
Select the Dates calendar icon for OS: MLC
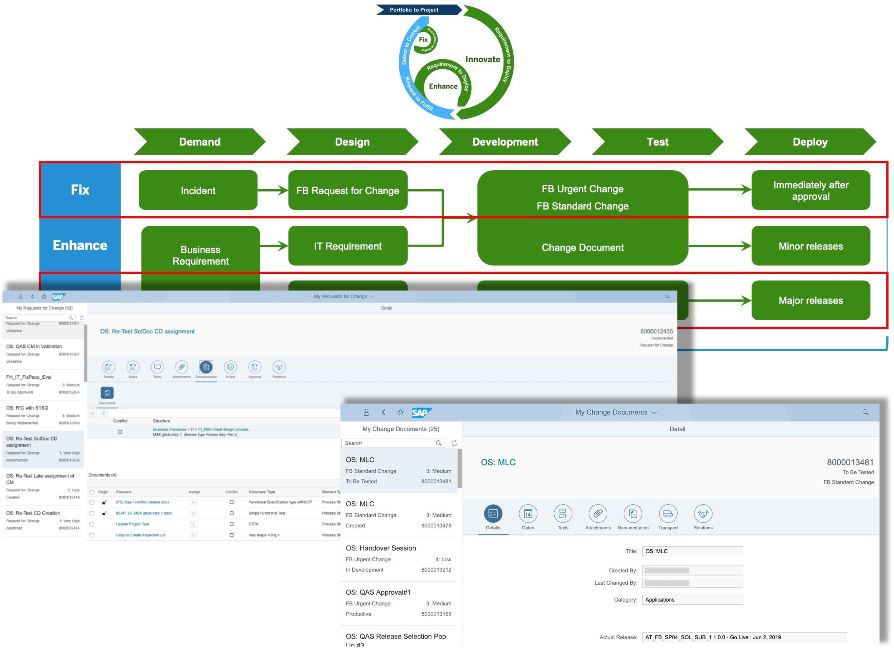(528, 514)
